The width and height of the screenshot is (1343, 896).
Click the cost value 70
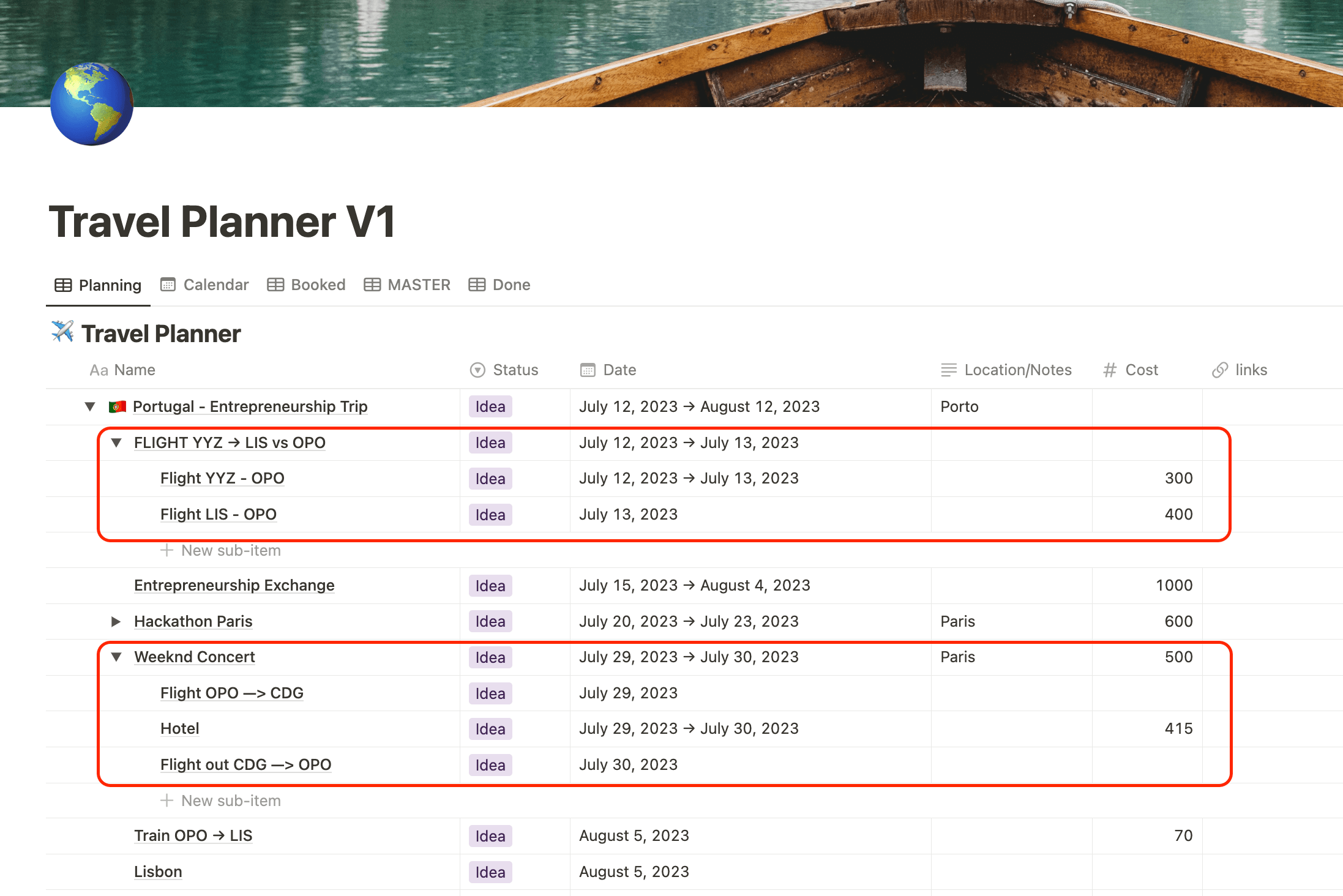(x=1183, y=835)
